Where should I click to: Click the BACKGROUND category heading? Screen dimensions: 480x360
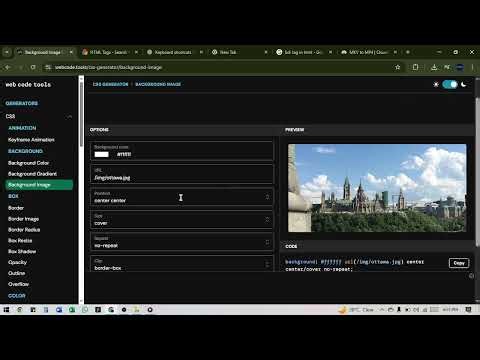pos(25,151)
